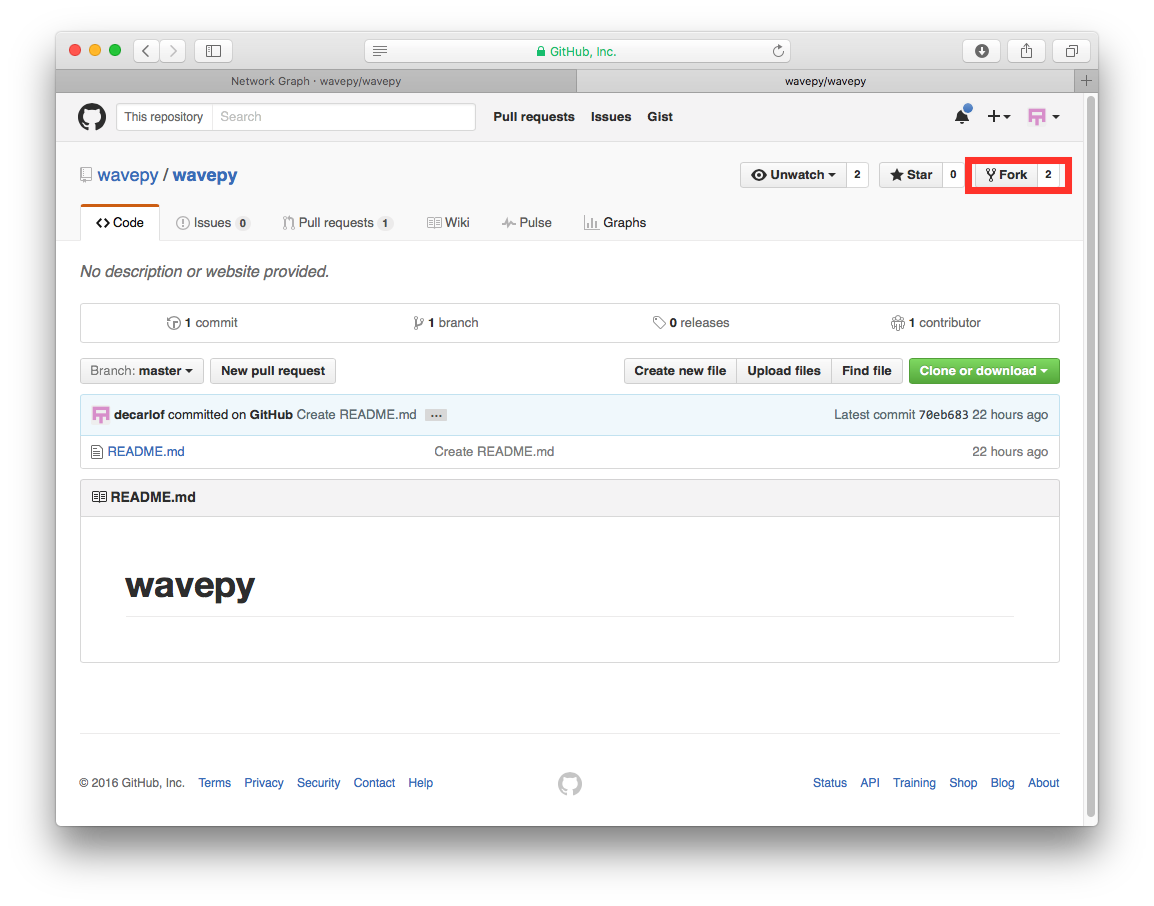Open Safari's Reader view icon in address bar
1154x906 pixels.
[x=380, y=51]
